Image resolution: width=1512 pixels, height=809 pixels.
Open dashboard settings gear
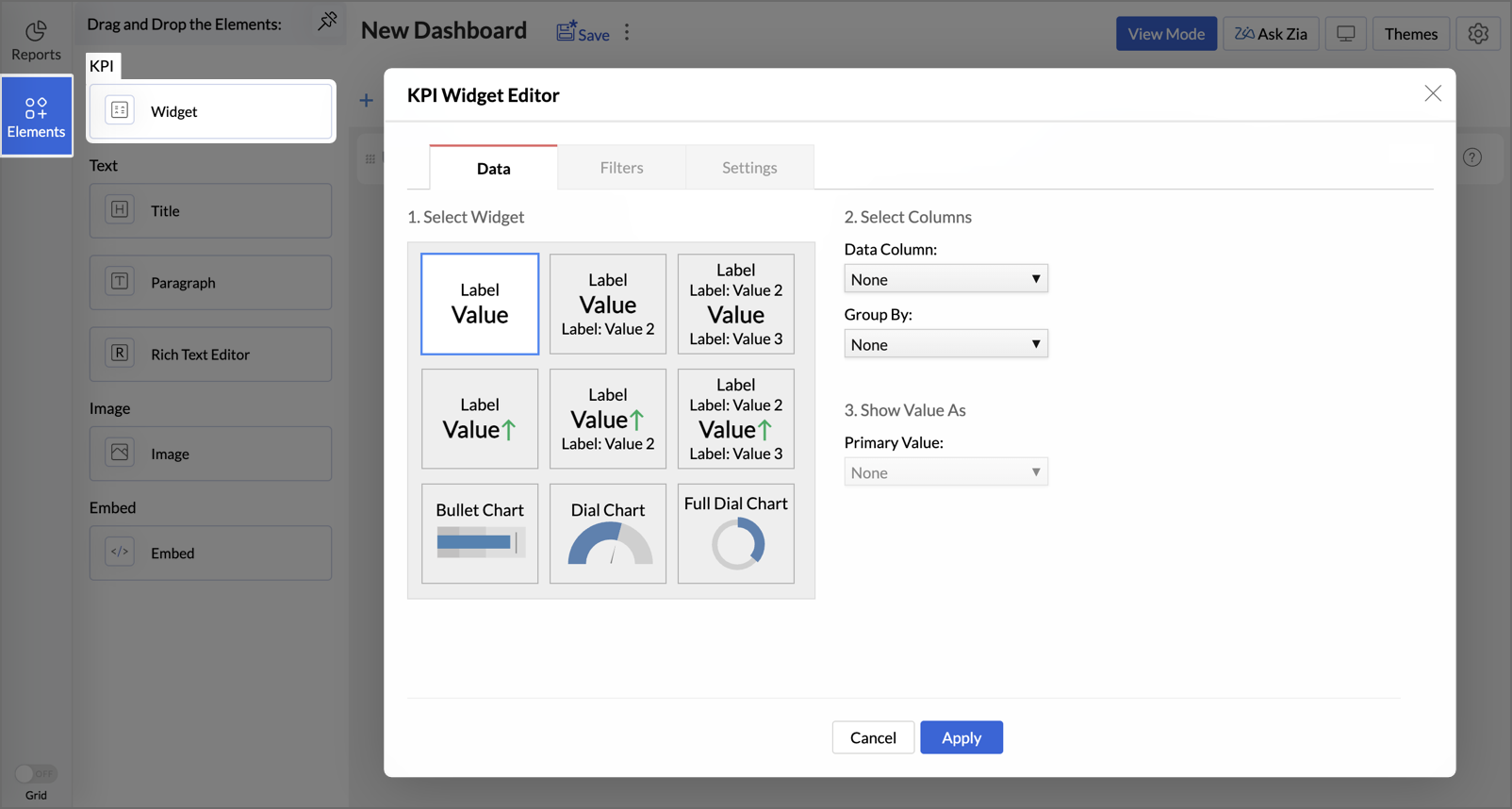[1478, 34]
